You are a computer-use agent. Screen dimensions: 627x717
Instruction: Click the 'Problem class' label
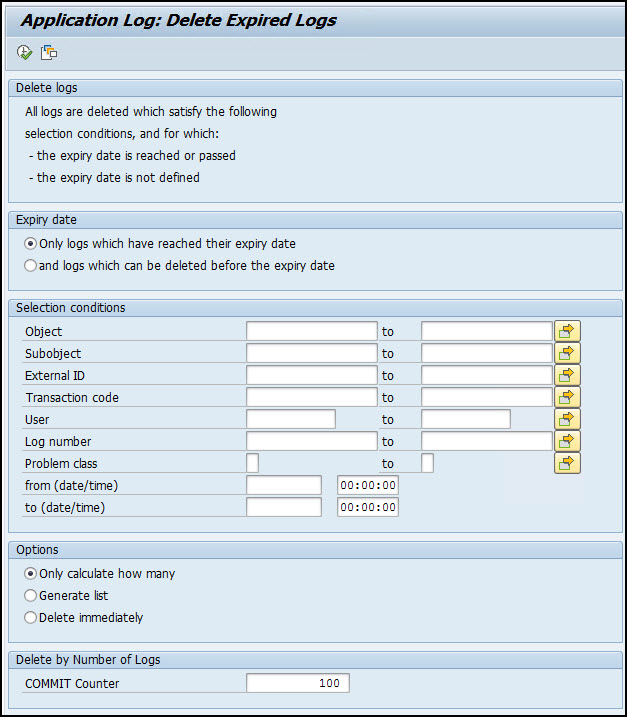[x=61, y=464]
